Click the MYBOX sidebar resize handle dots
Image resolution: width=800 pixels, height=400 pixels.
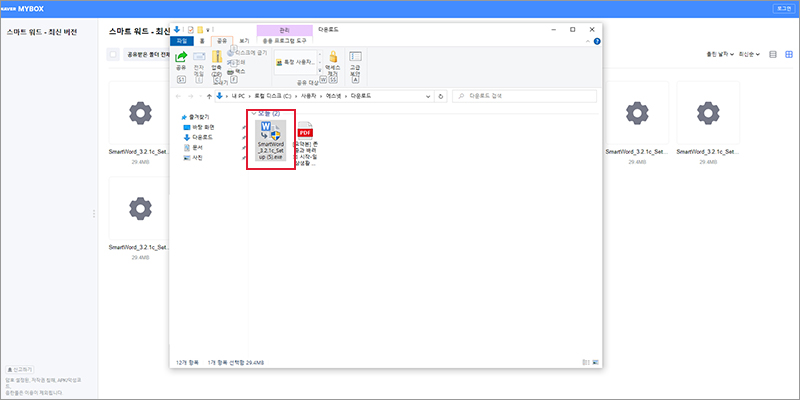point(94,214)
